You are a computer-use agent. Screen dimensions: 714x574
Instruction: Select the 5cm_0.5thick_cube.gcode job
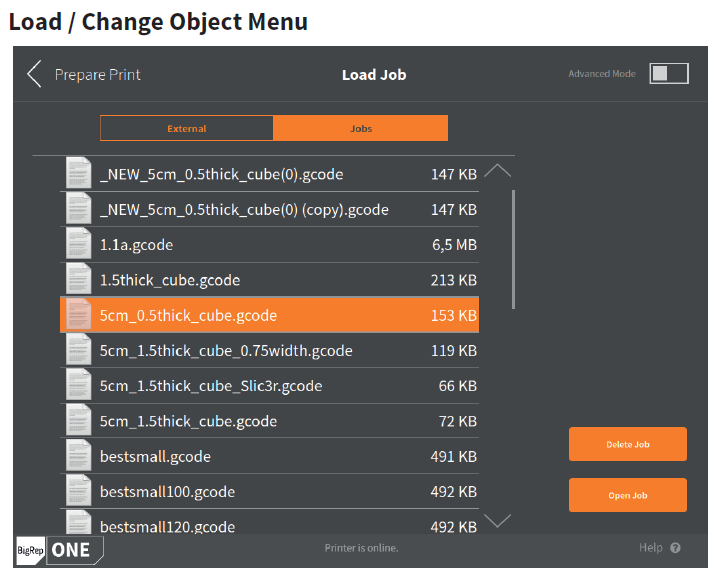click(270, 315)
